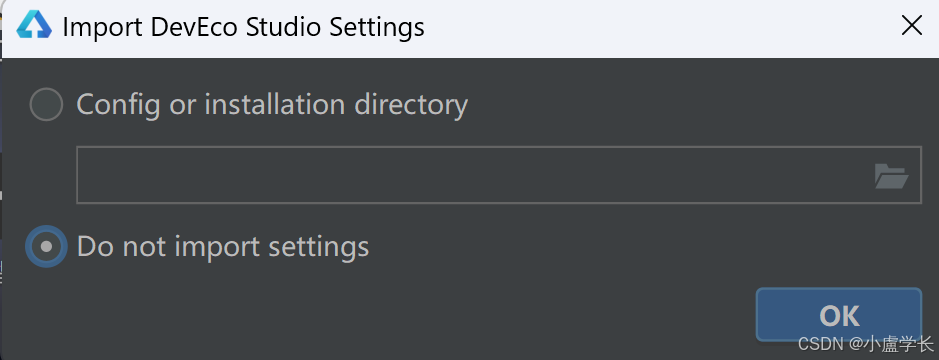Select the Config or installation directory radio button
This screenshot has width=939, height=360.
point(46,104)
